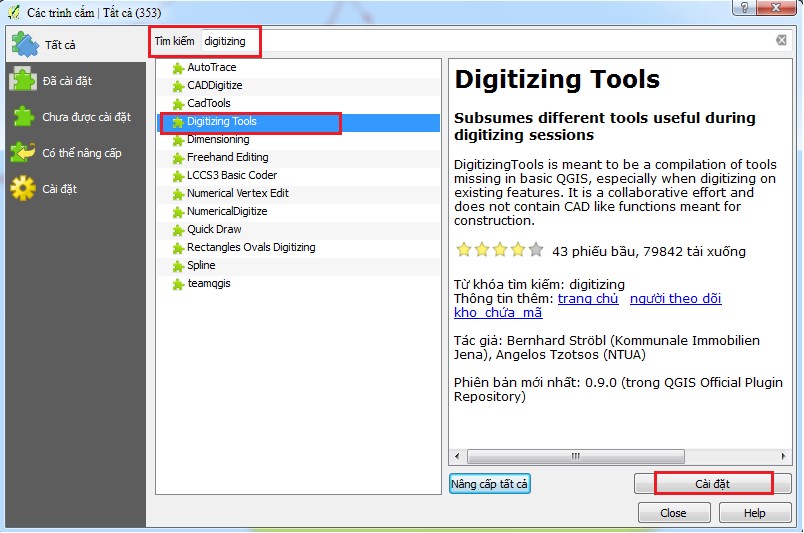Select the Spline plugin
Screen dimensions: 804x533
pos(298,265)
